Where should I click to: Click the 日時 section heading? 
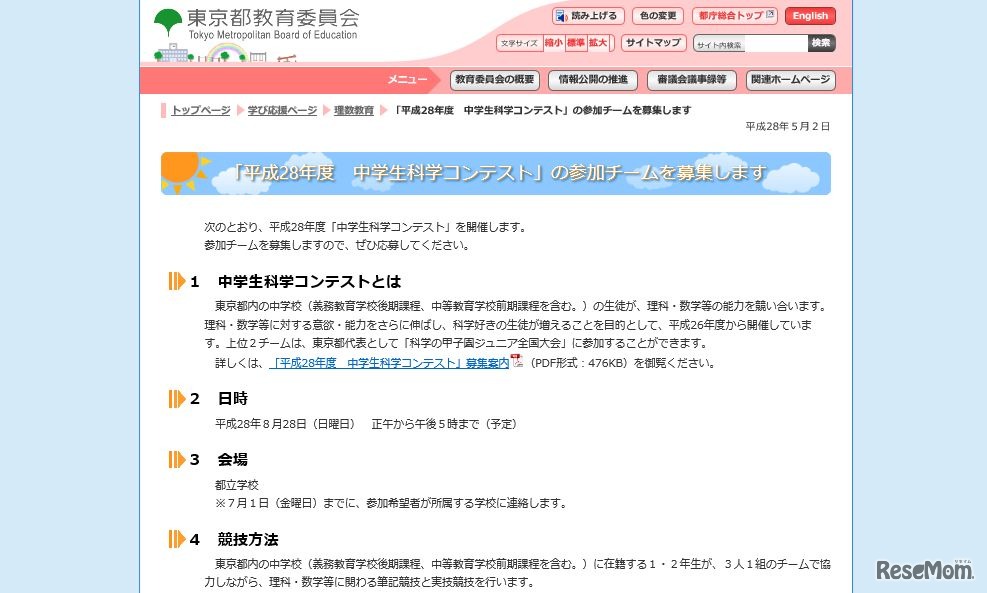233,398
